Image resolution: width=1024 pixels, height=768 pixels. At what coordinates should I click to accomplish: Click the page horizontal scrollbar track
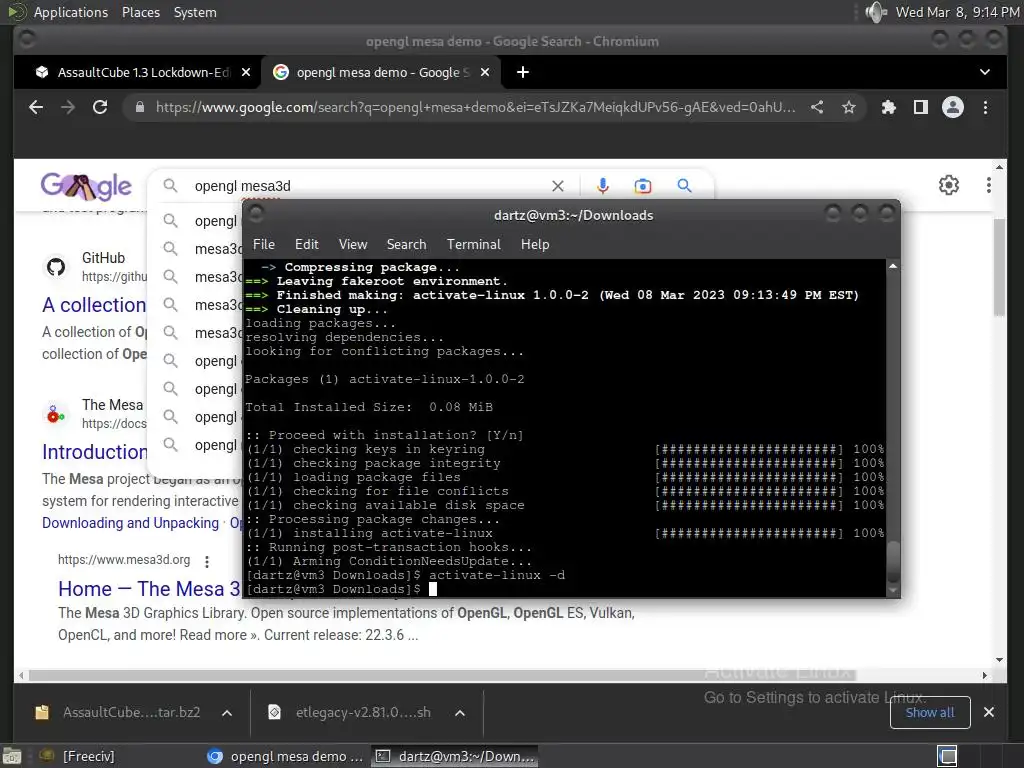click(503, 675)
